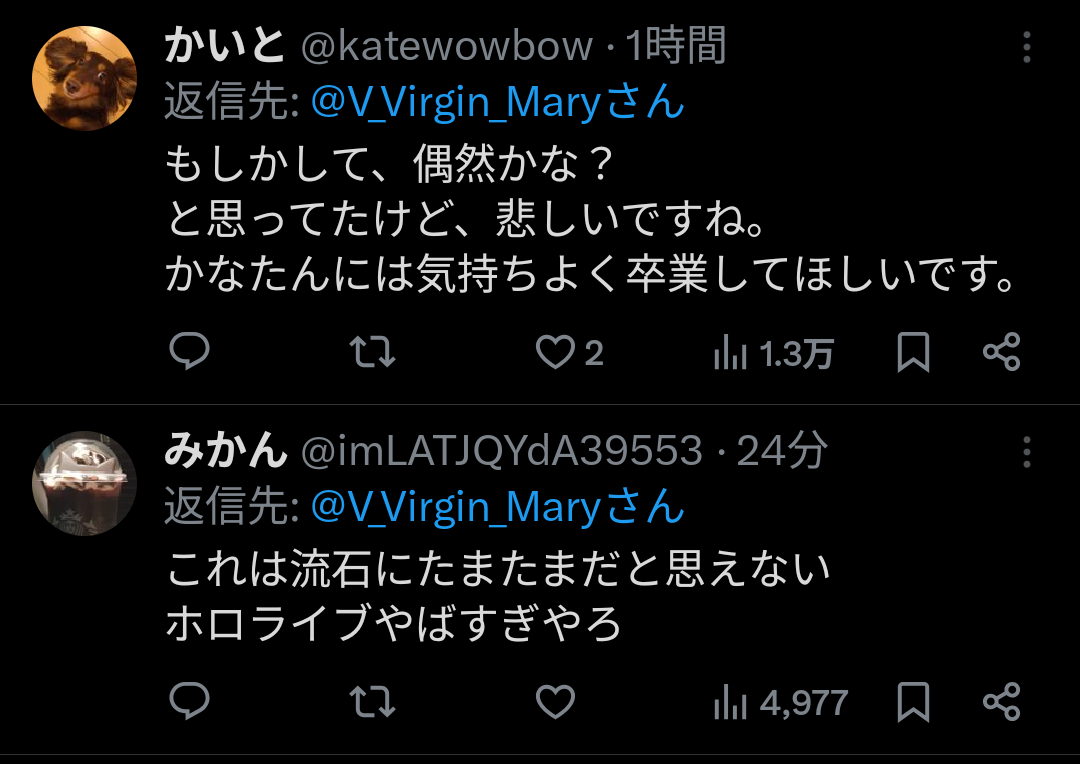This screenshot has width=1080, height=764.
Task: Retweet みかん's reply
Action: 372,702
